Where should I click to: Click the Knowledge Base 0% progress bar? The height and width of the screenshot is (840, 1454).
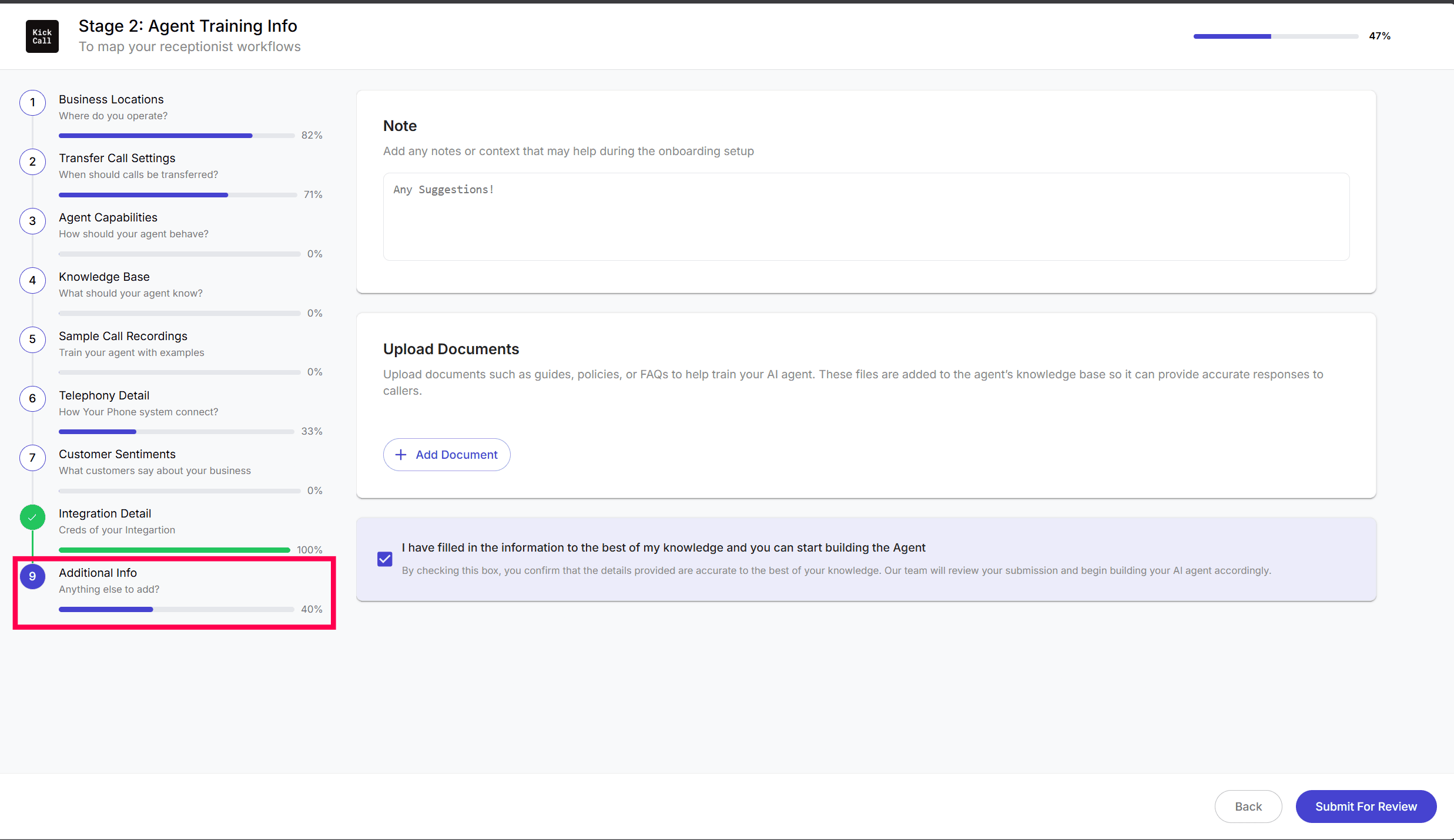pyautogui.click(x=180, y=314)
